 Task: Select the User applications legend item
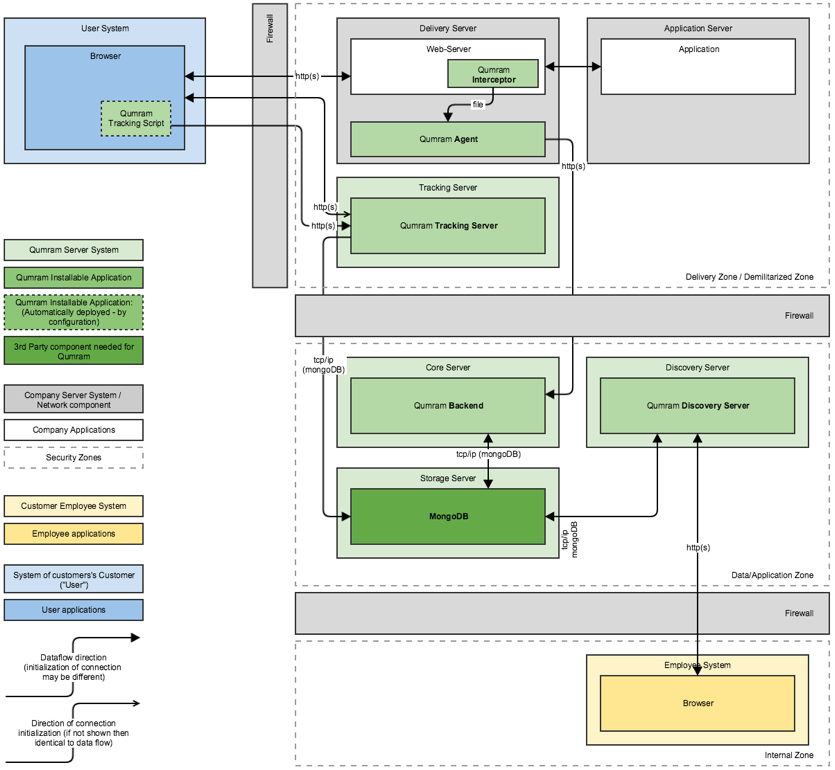74,610
